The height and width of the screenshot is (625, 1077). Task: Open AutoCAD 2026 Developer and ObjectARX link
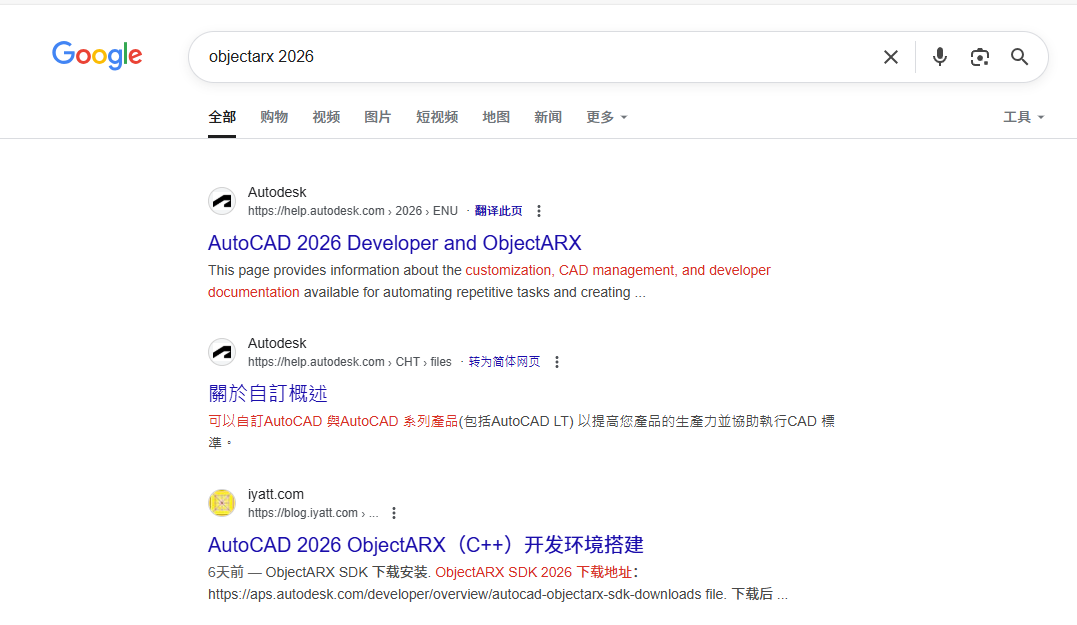coord(394,243)
